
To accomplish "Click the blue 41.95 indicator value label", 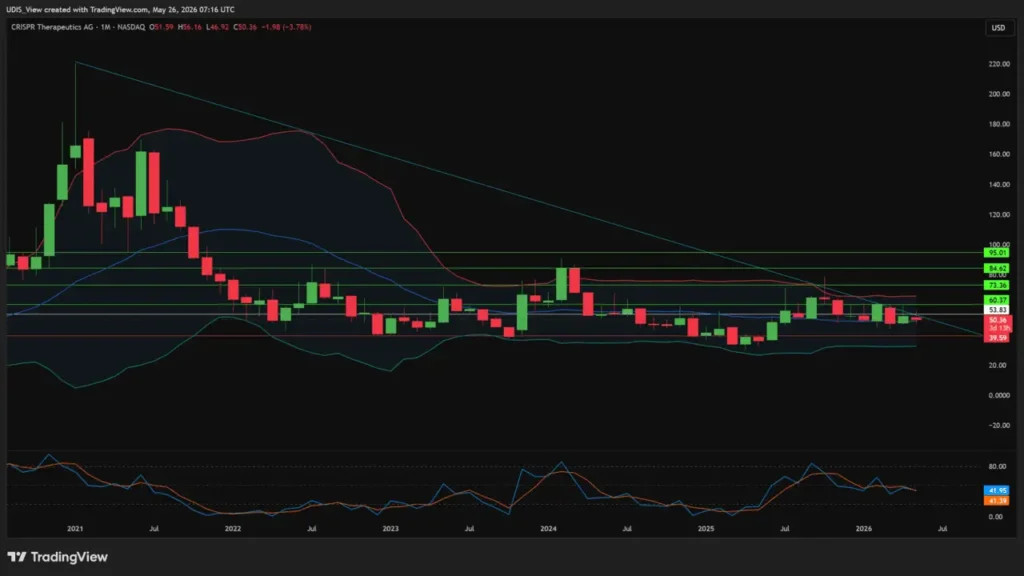I will [x=997, y=490].
